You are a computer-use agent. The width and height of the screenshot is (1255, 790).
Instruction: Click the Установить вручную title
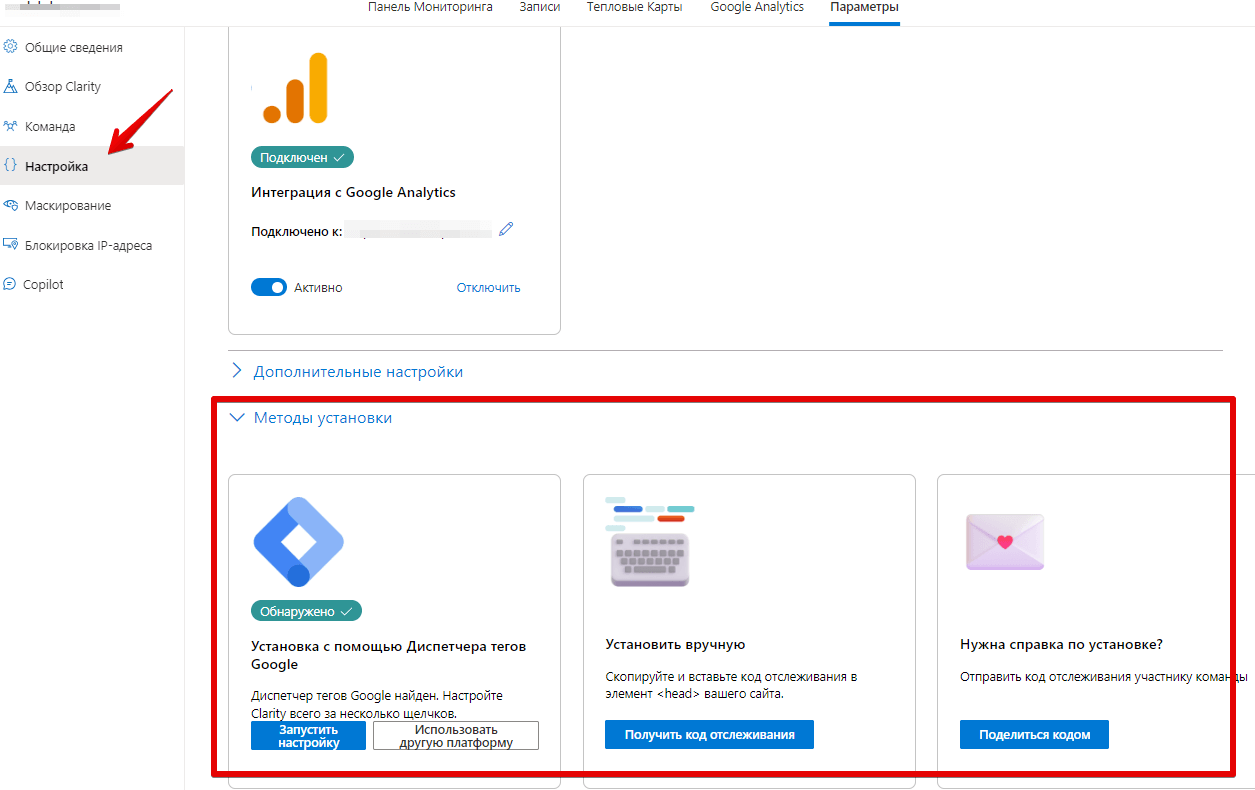(675, 644)
